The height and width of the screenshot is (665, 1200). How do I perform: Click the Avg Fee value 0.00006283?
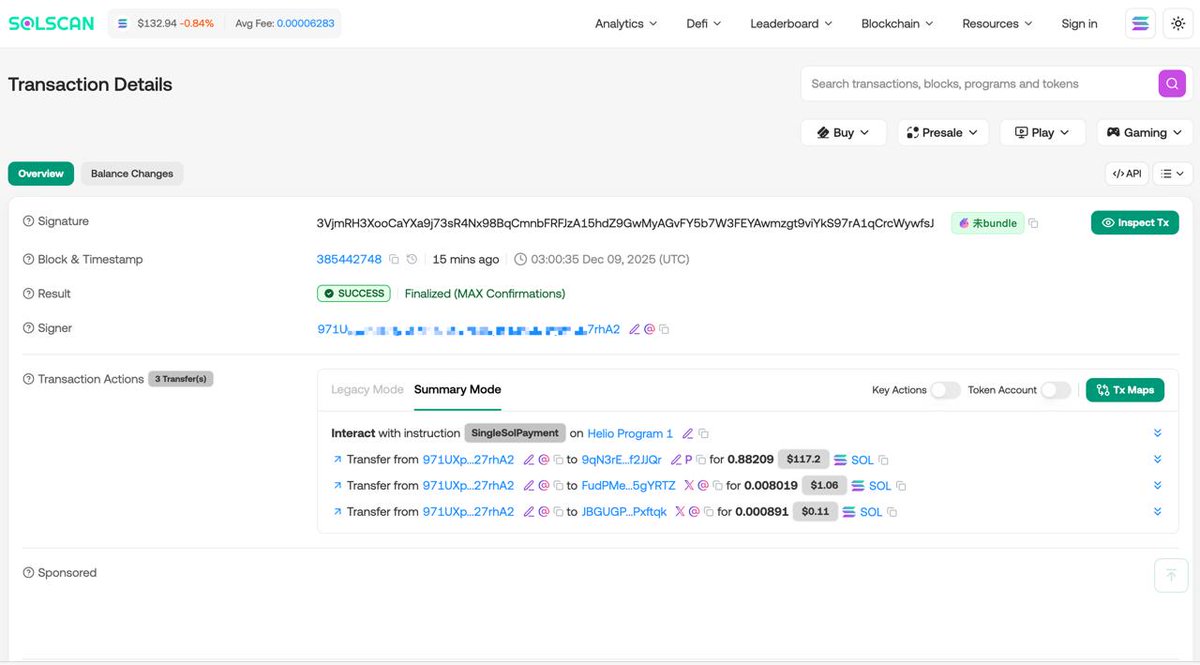click(x=305, y=24)
